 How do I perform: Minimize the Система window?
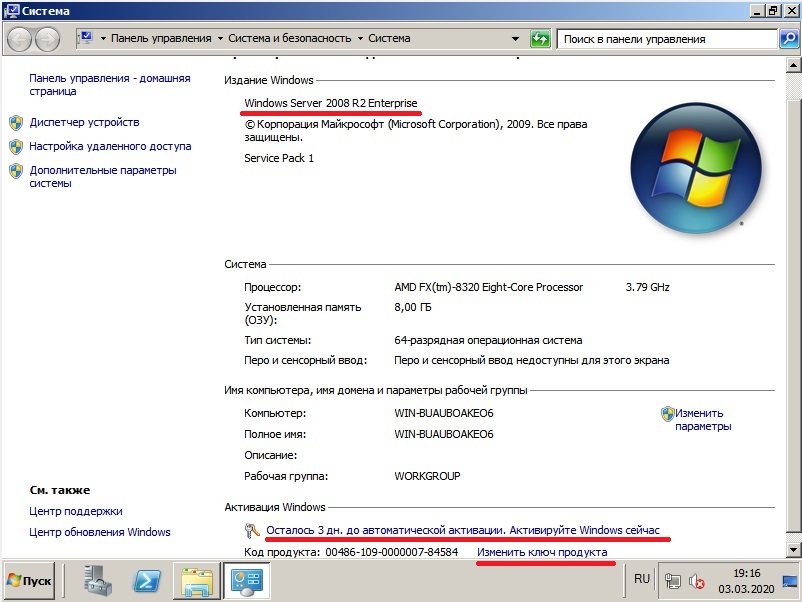coord(758,11)
